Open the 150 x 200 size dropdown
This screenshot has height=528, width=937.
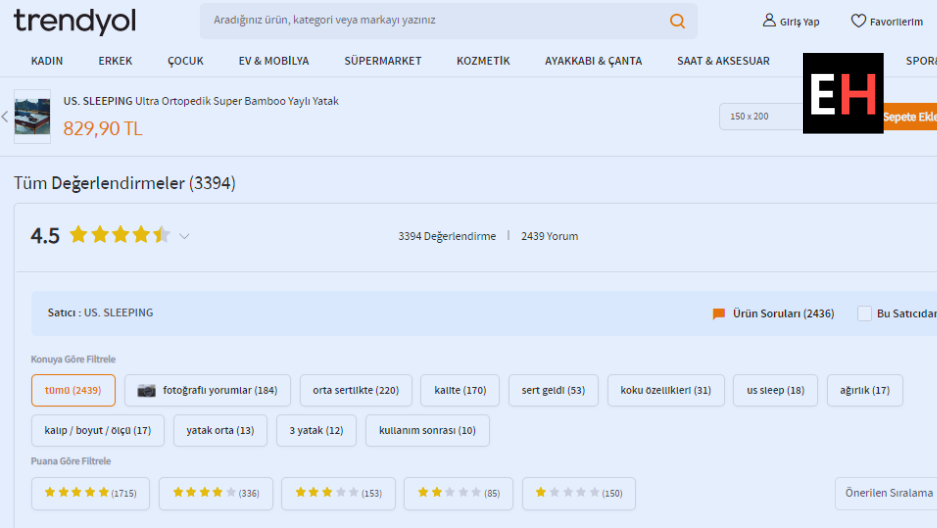761,116
